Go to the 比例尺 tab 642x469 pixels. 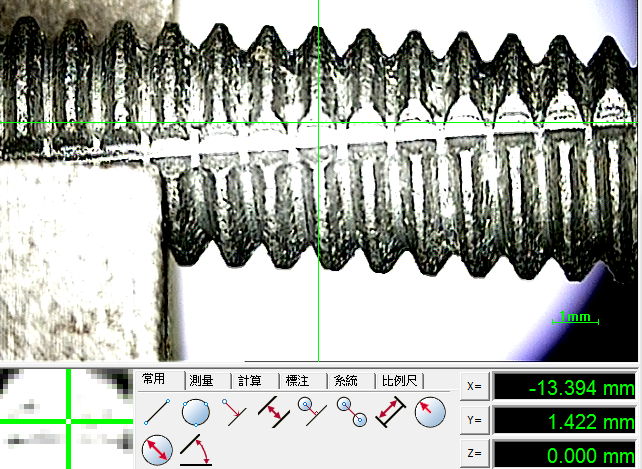(x=399, y=381)
